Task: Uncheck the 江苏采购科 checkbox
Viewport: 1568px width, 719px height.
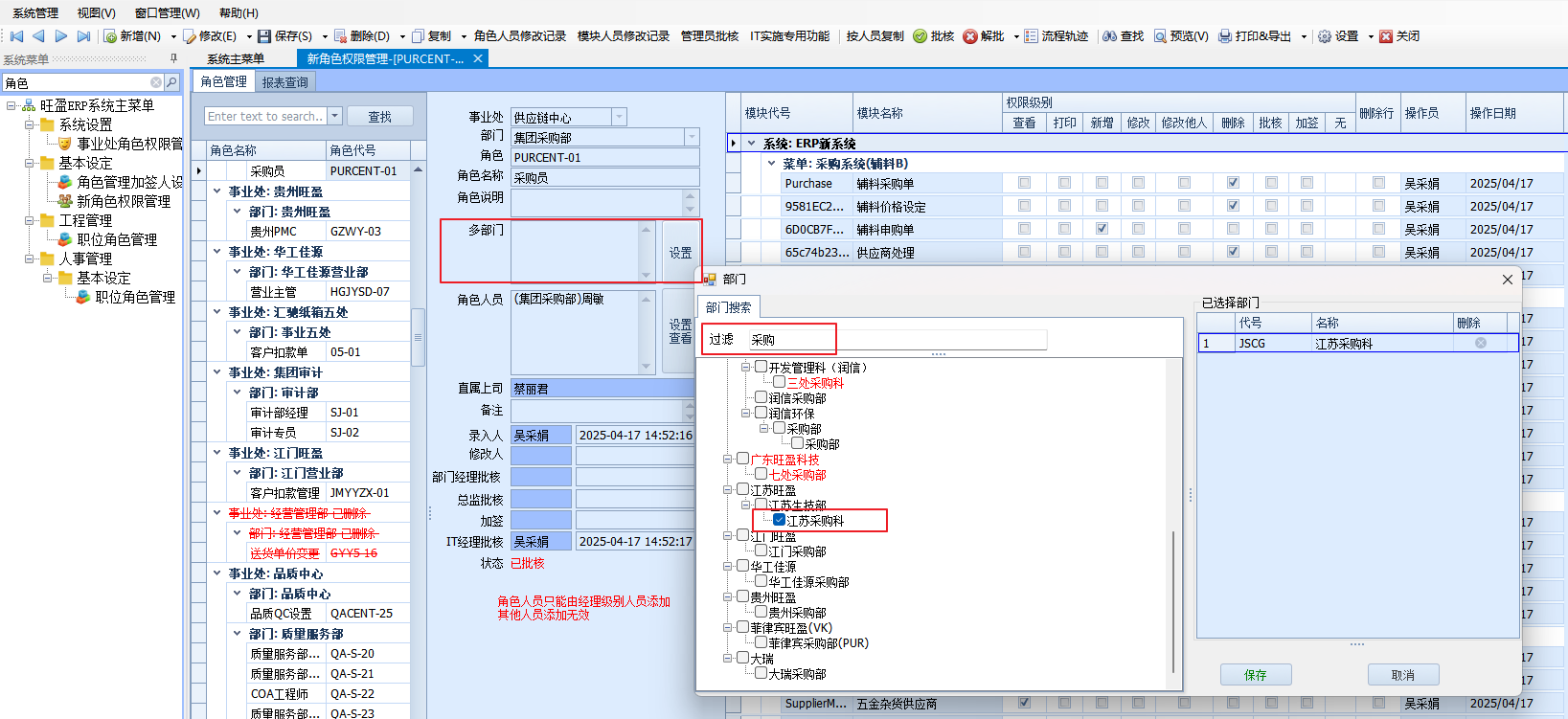Action: (779, 520)
